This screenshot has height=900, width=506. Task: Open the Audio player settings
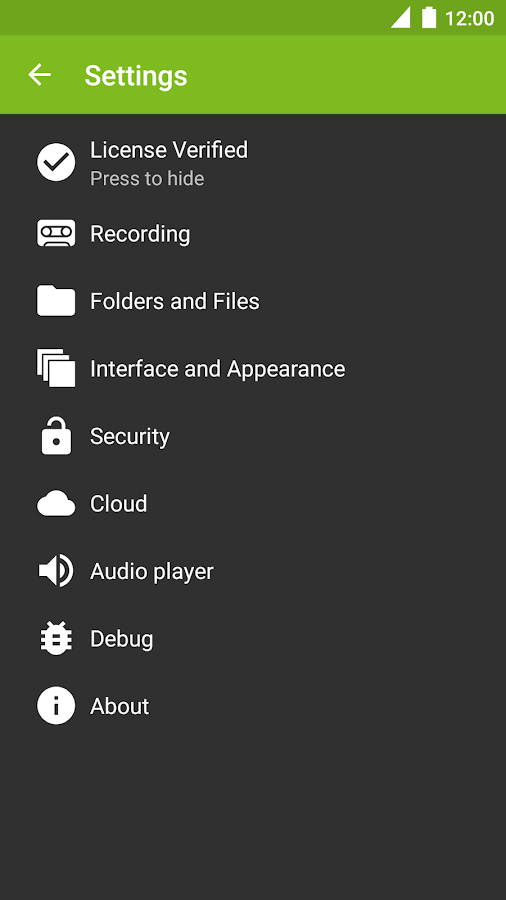pyautogui.click(x=253, y=571)
